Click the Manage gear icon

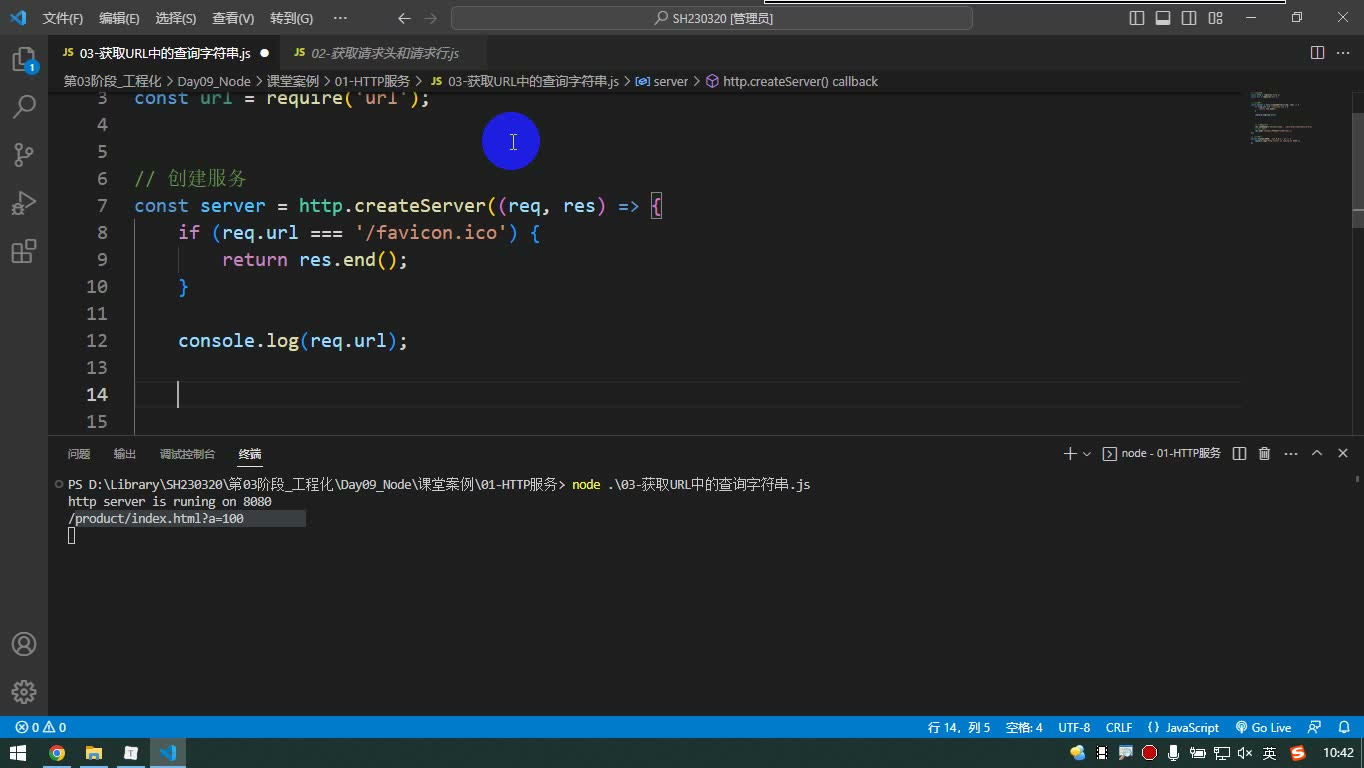(x=24, y=692)
